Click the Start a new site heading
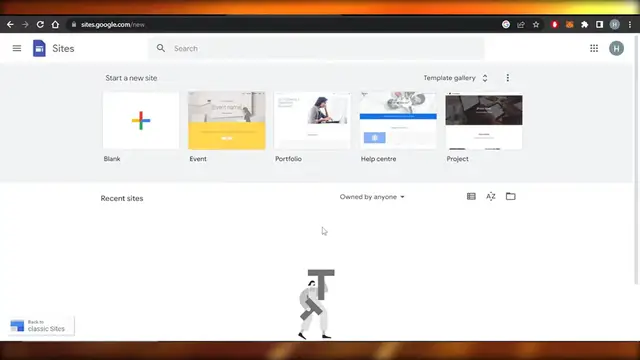This screenshot has width=640, height=360. (x=131, y=78)
